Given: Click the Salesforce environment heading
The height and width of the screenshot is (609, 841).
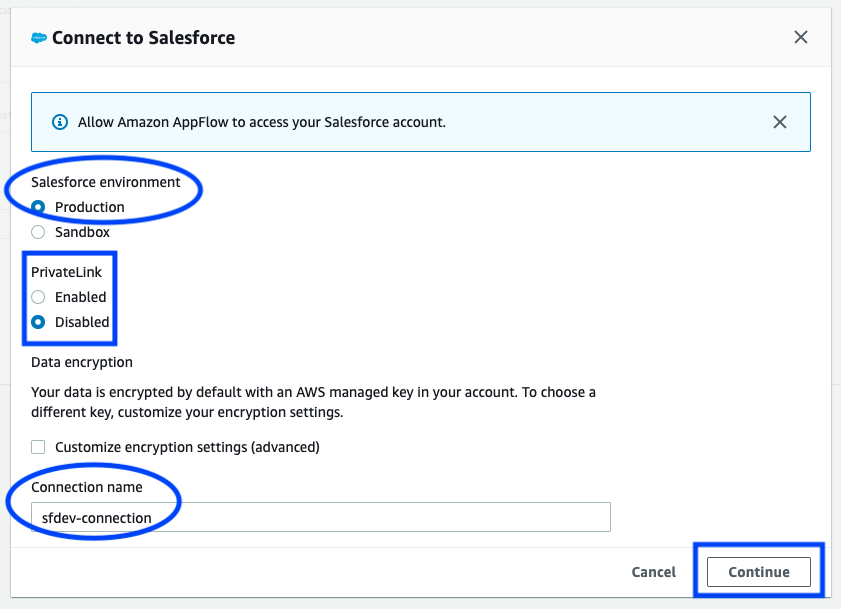Looking at the screenshot, I should (x=106, y=182).
